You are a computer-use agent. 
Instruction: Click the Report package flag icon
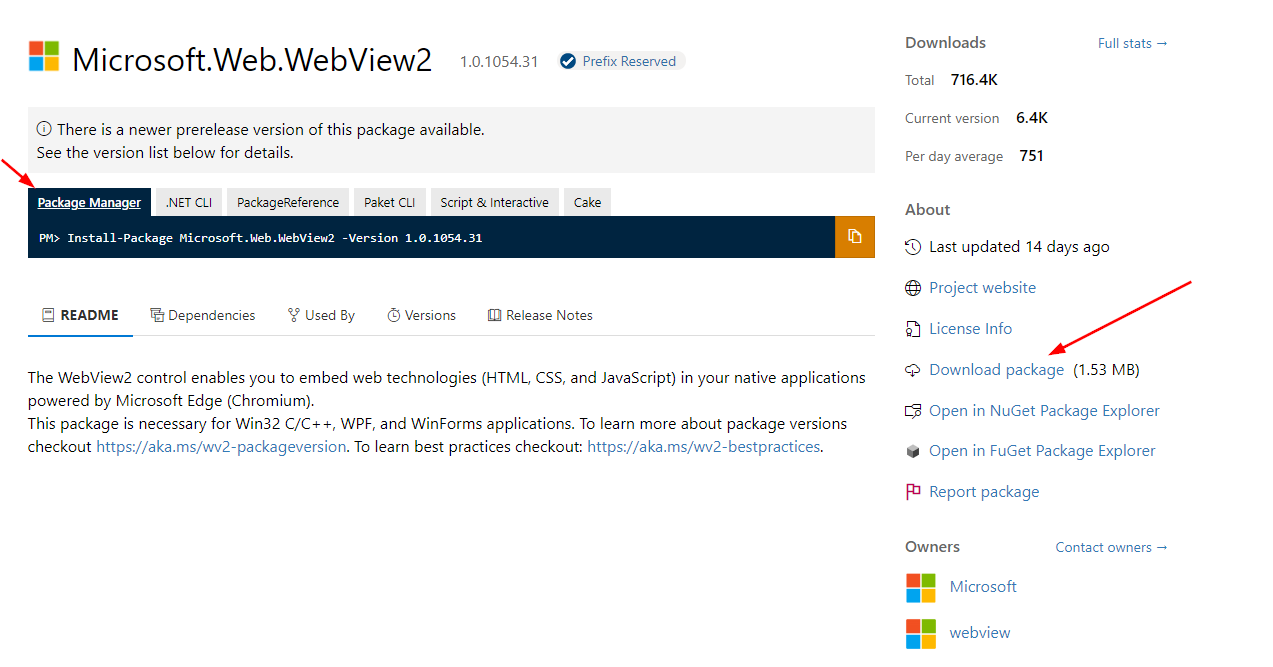click(912, 491)
